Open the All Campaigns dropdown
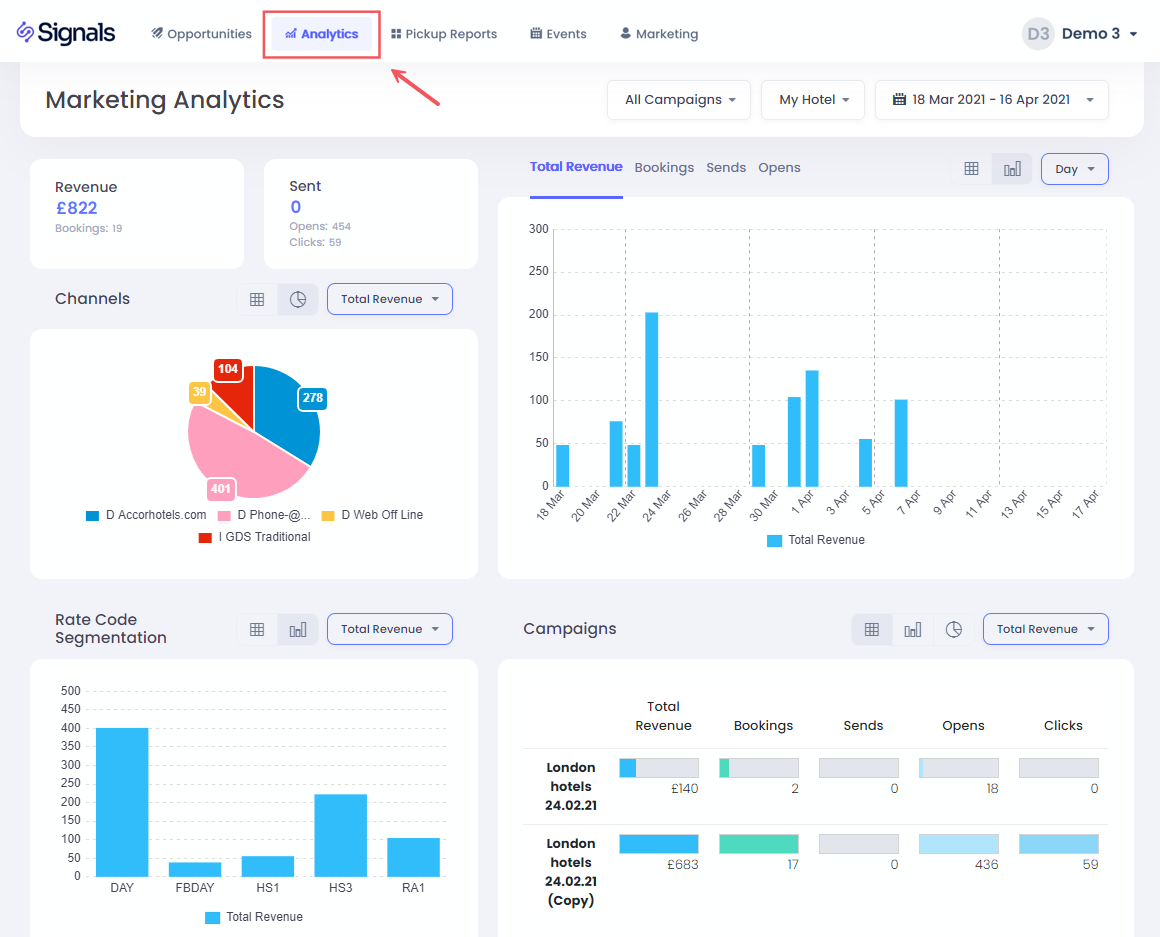Viewport: 1160px width, 937px height. (x=679, y=100)
